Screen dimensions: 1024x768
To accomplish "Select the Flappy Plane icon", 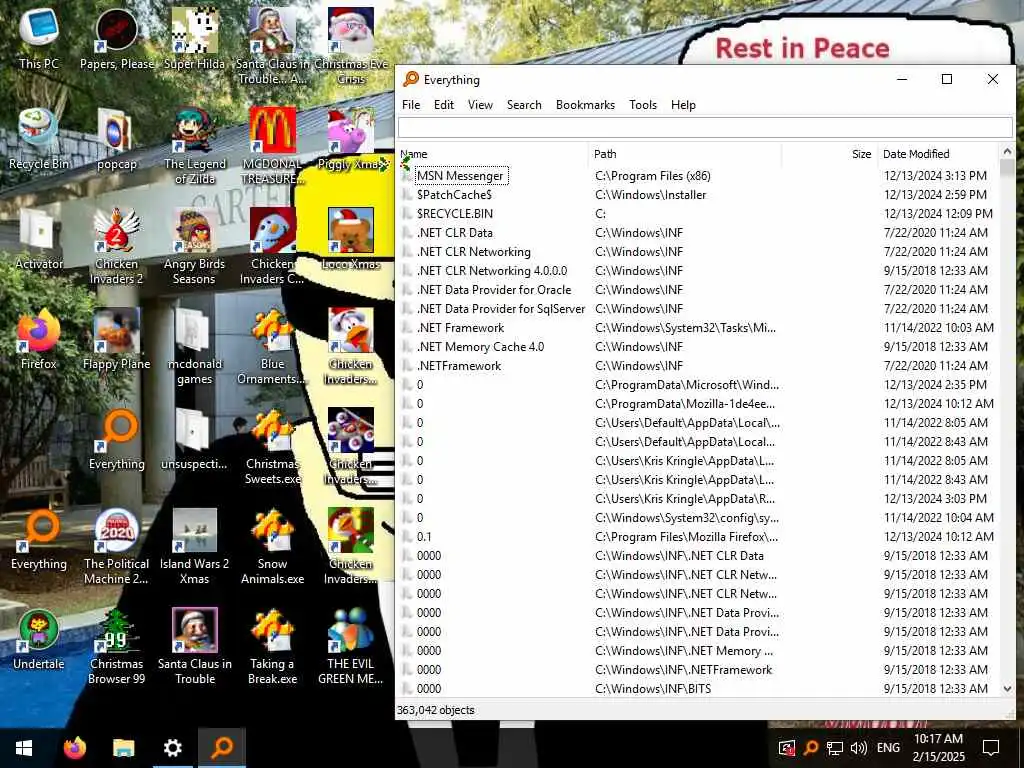I will [117, 338].
